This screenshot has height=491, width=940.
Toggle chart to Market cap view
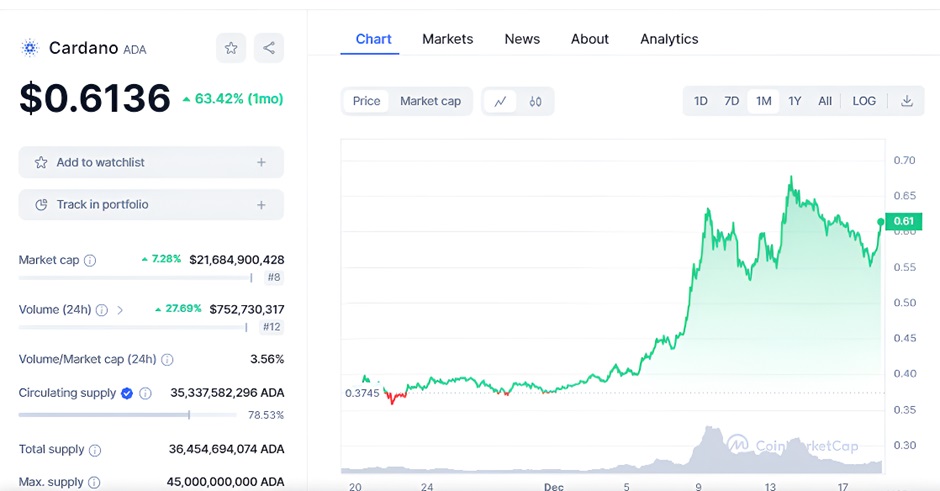pyautogui.click(x=430, y=101)
